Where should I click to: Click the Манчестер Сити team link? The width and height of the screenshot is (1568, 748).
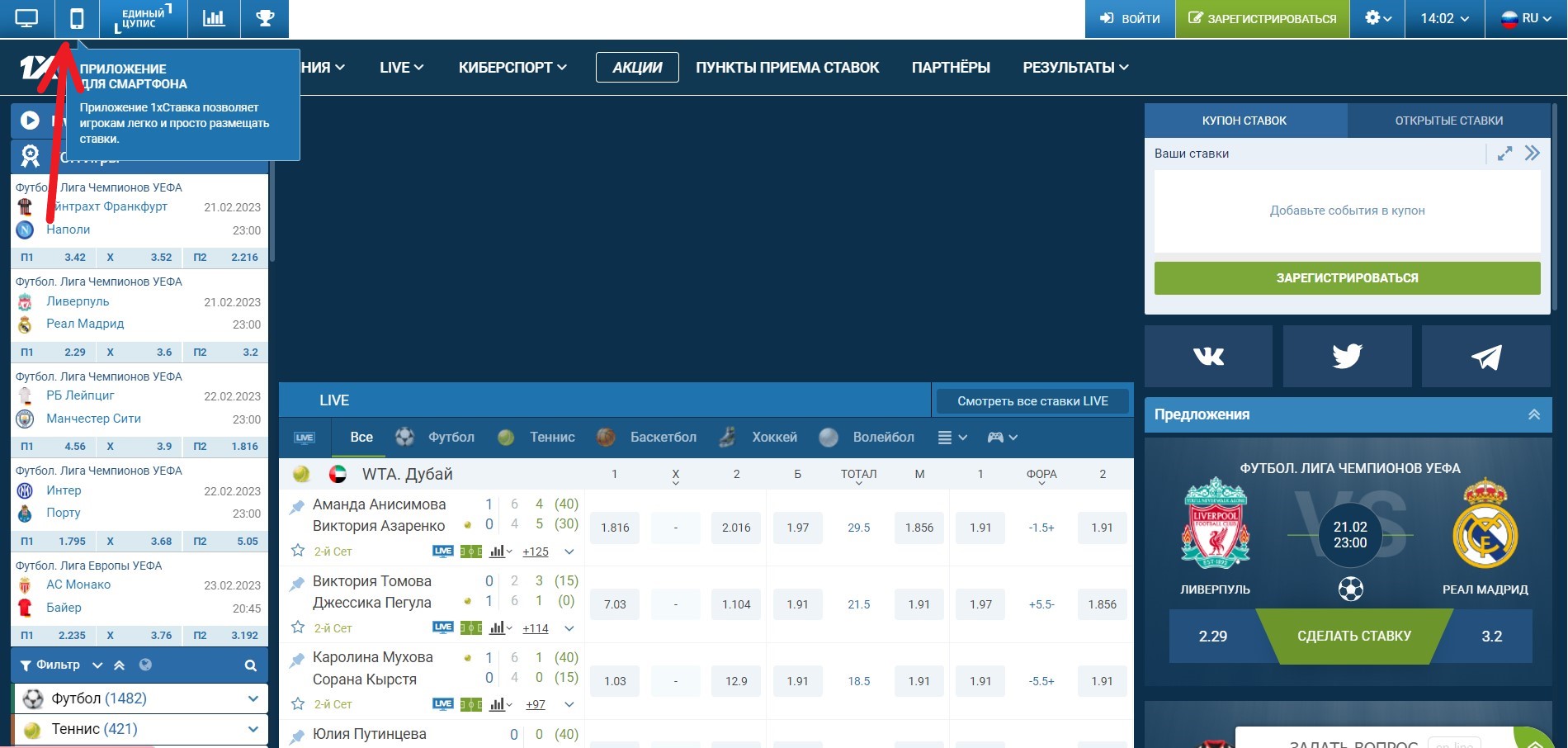click(x=93, y=419)
